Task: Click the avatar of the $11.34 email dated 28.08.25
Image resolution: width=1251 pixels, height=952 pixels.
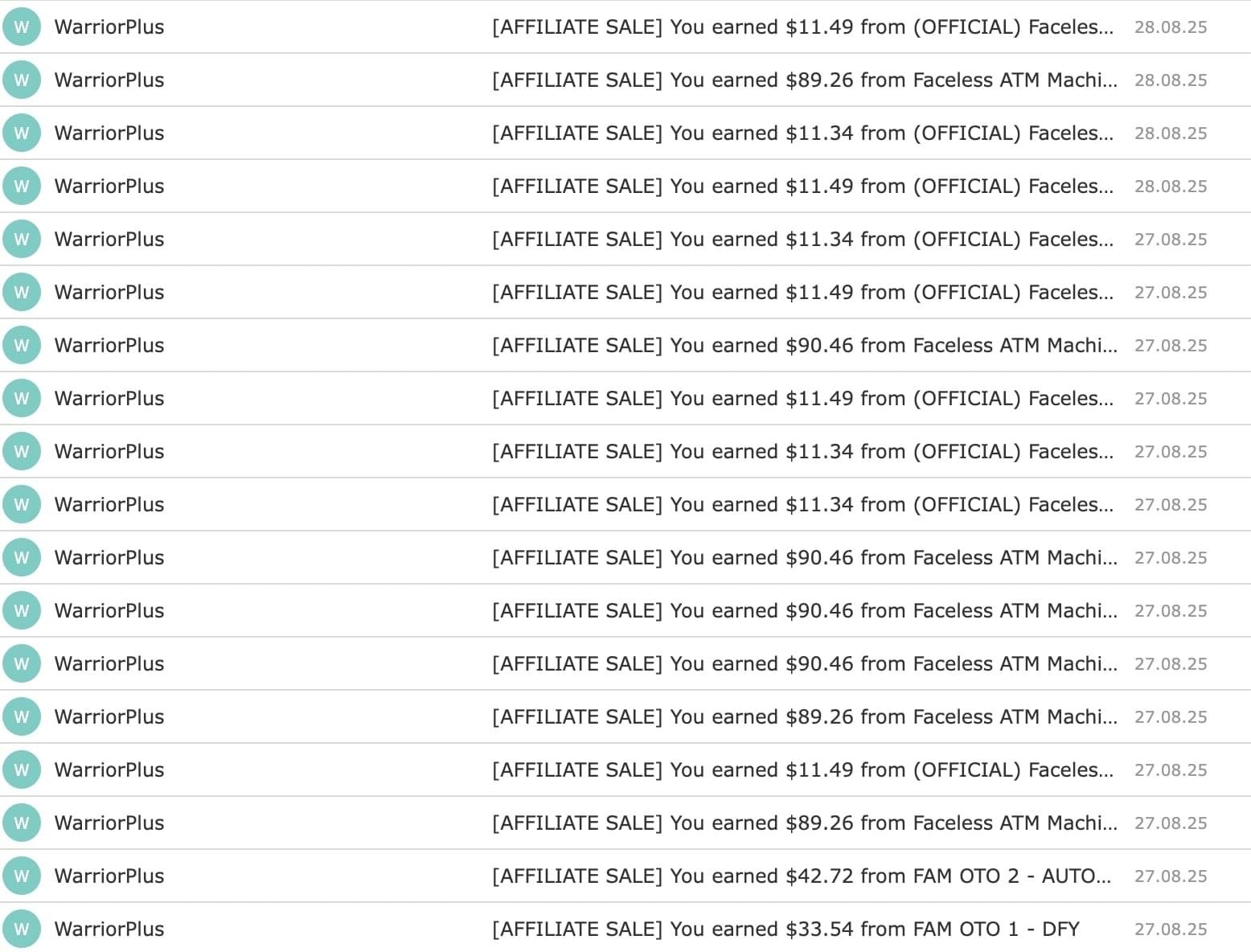Action: click(22, 133)
